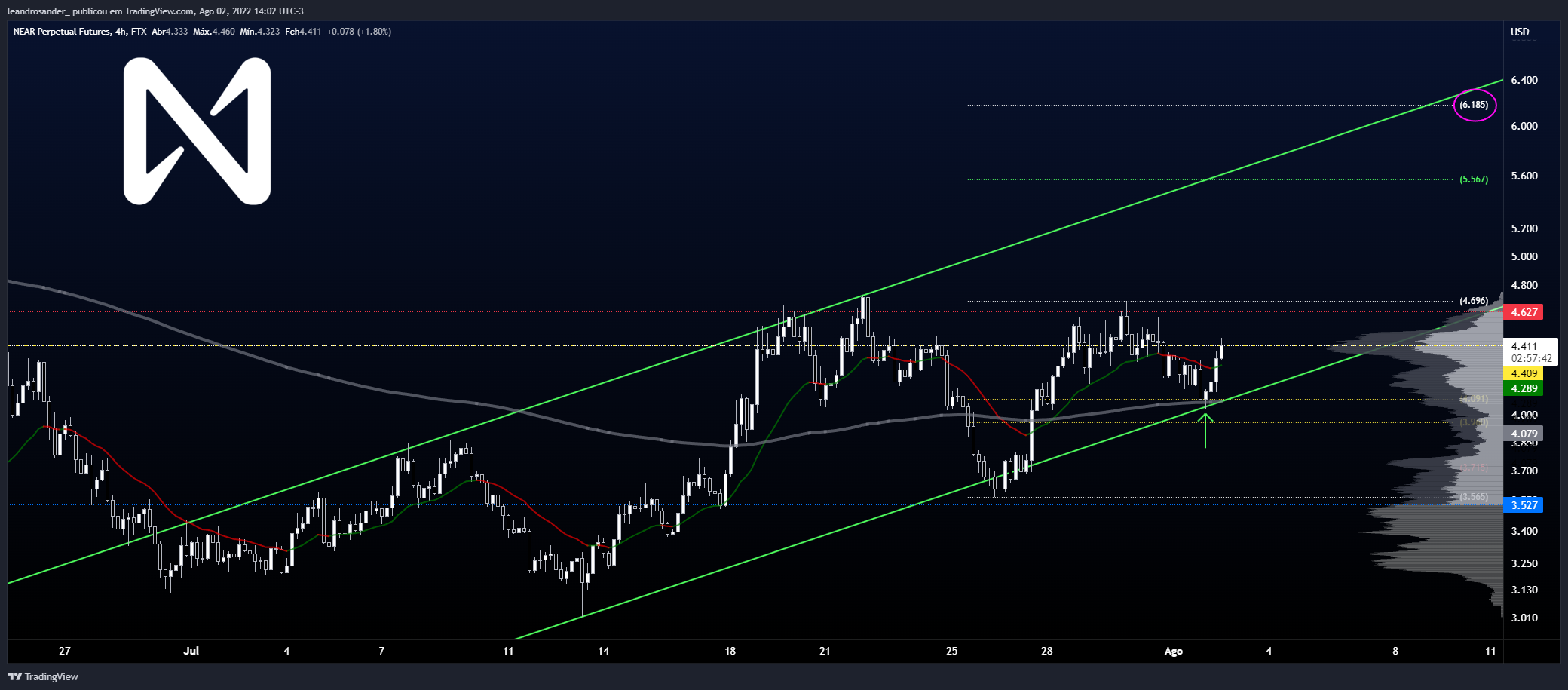Click the 5.200 price axis value

(x=1524, y=228)
